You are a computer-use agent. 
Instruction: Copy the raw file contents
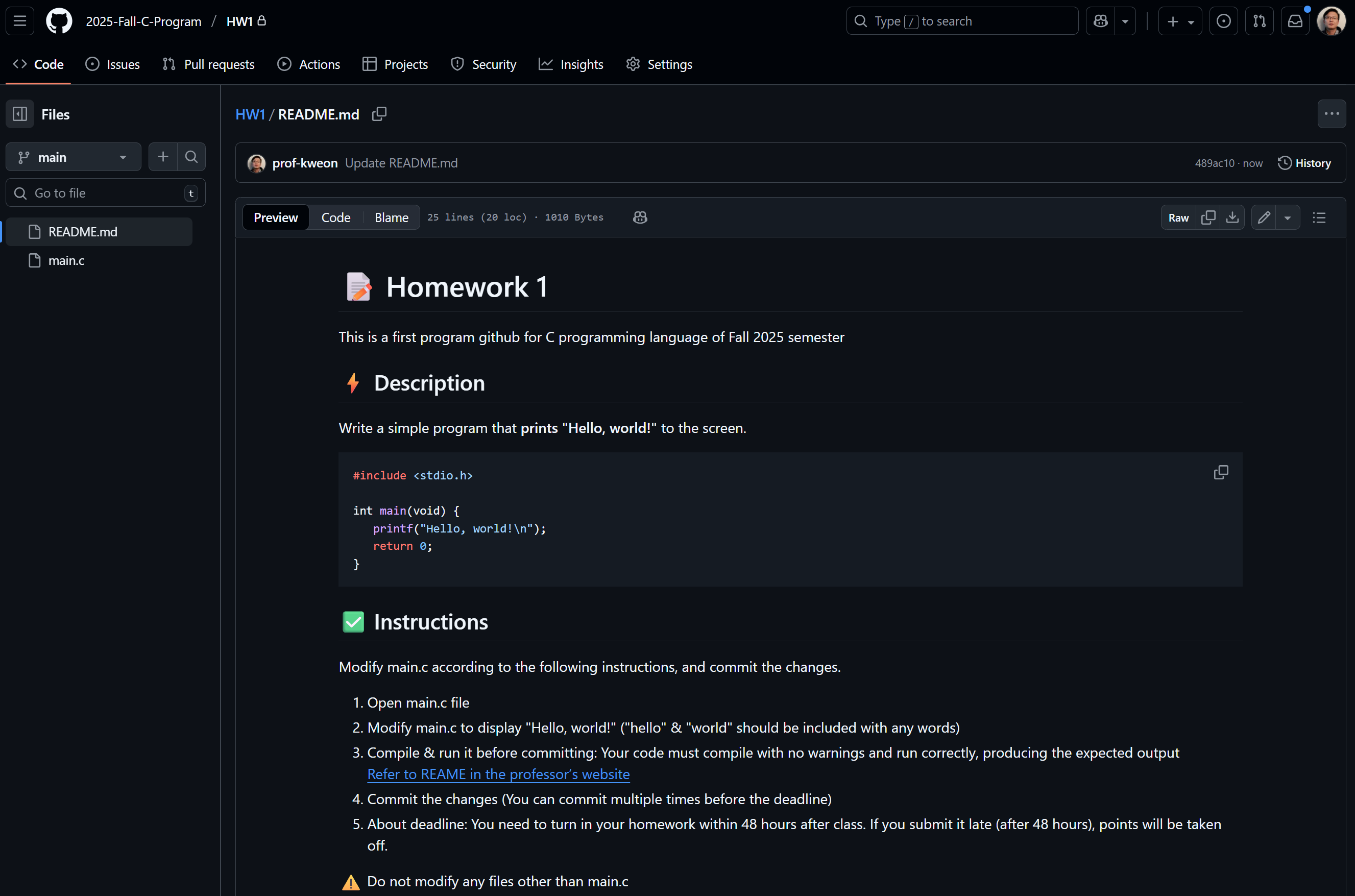click(1207, 217)
